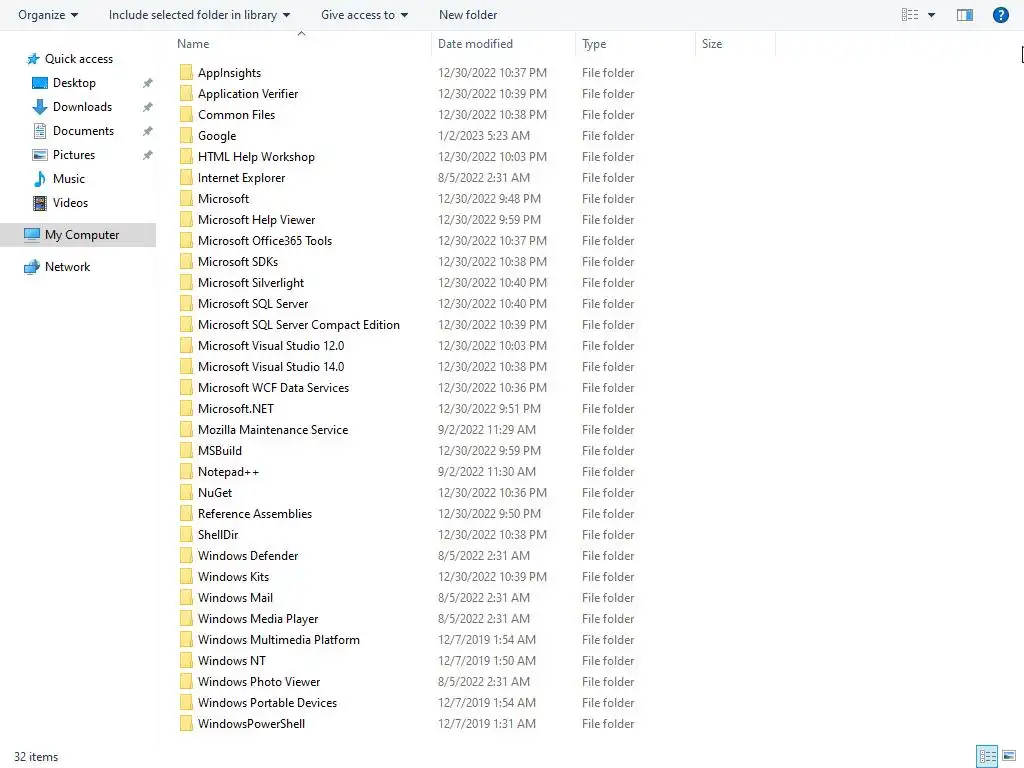Screen dimensions: 1024x768
Task: Click the pin icon next to Desktop
Action: tap(148, 83)
